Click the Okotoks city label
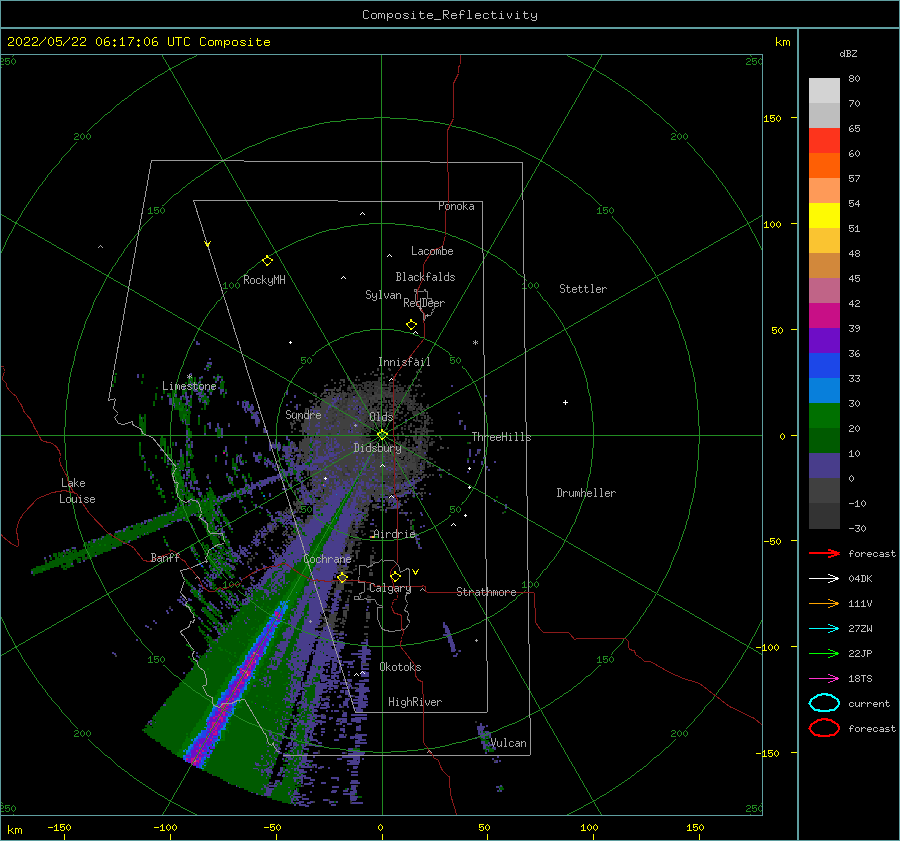Viewport: 900px width, 841px height. (x=400, y=667)
